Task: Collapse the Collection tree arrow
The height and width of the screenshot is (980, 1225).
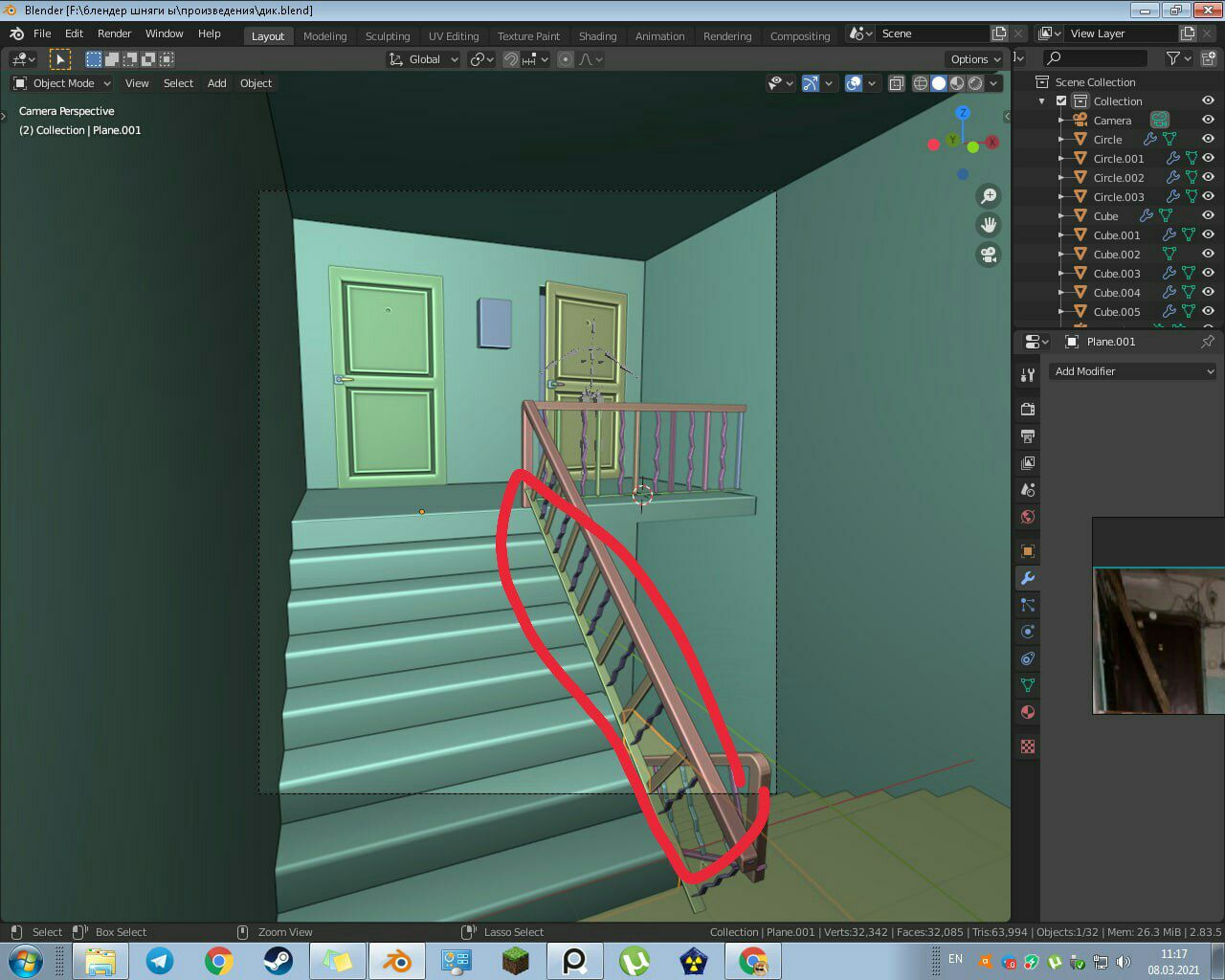Action: pyautogui.click(x=1042, y=101)
